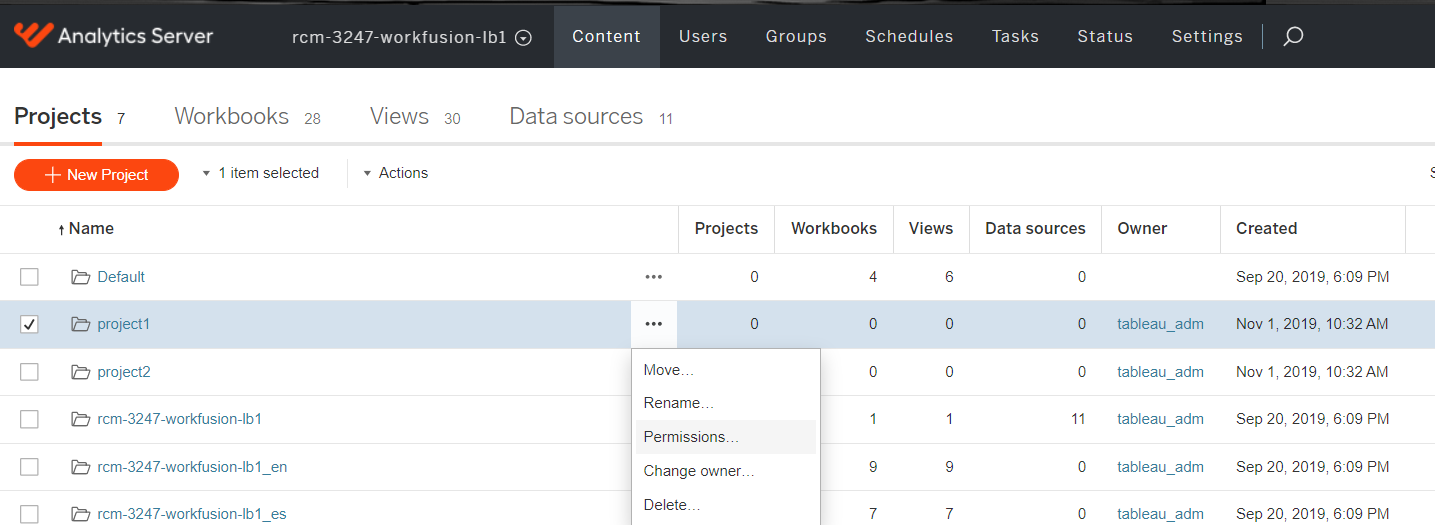Go to the Users tab

[x=703, y=36]
